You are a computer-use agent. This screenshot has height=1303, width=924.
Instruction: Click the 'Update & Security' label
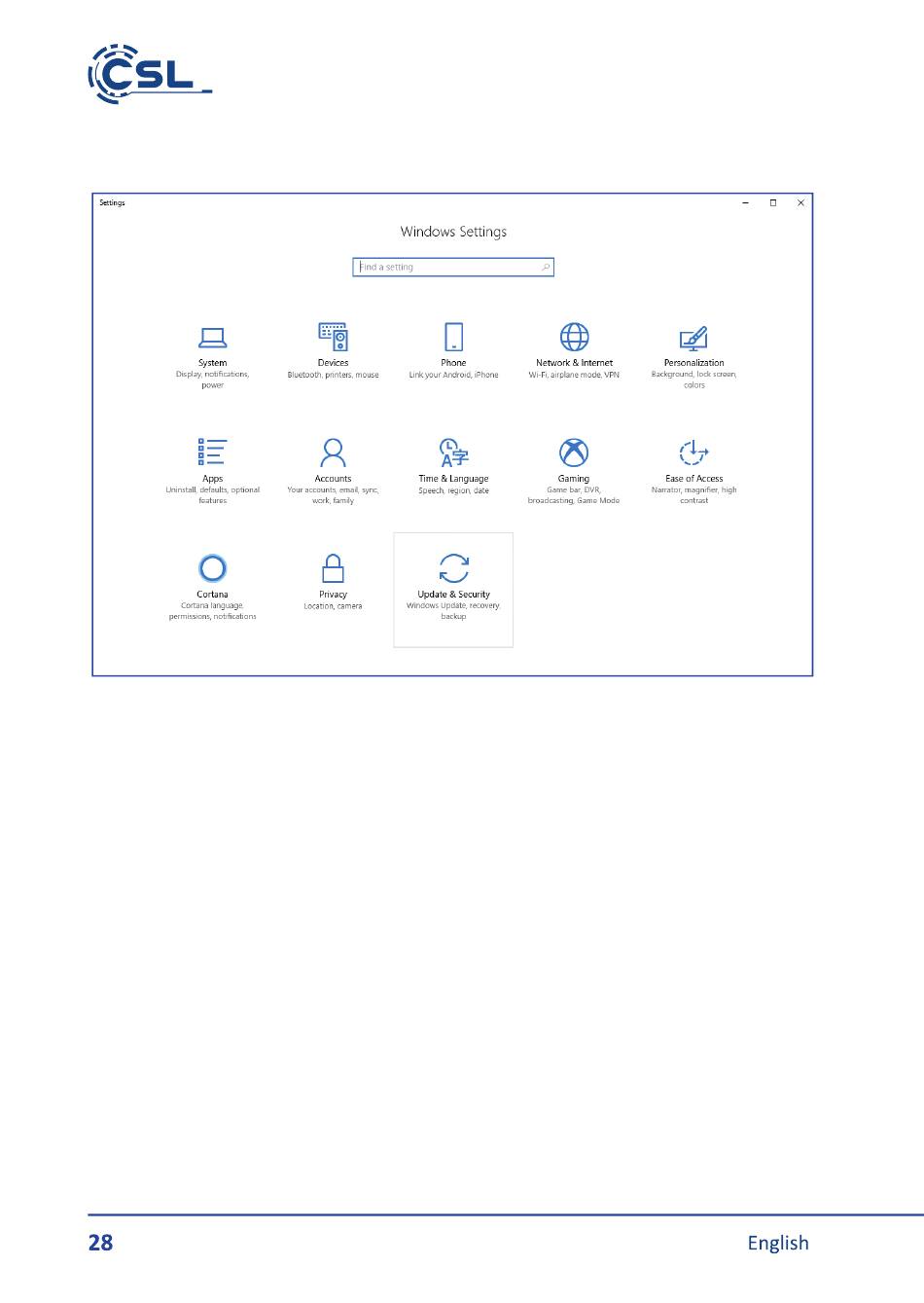(x=453, y=595)
